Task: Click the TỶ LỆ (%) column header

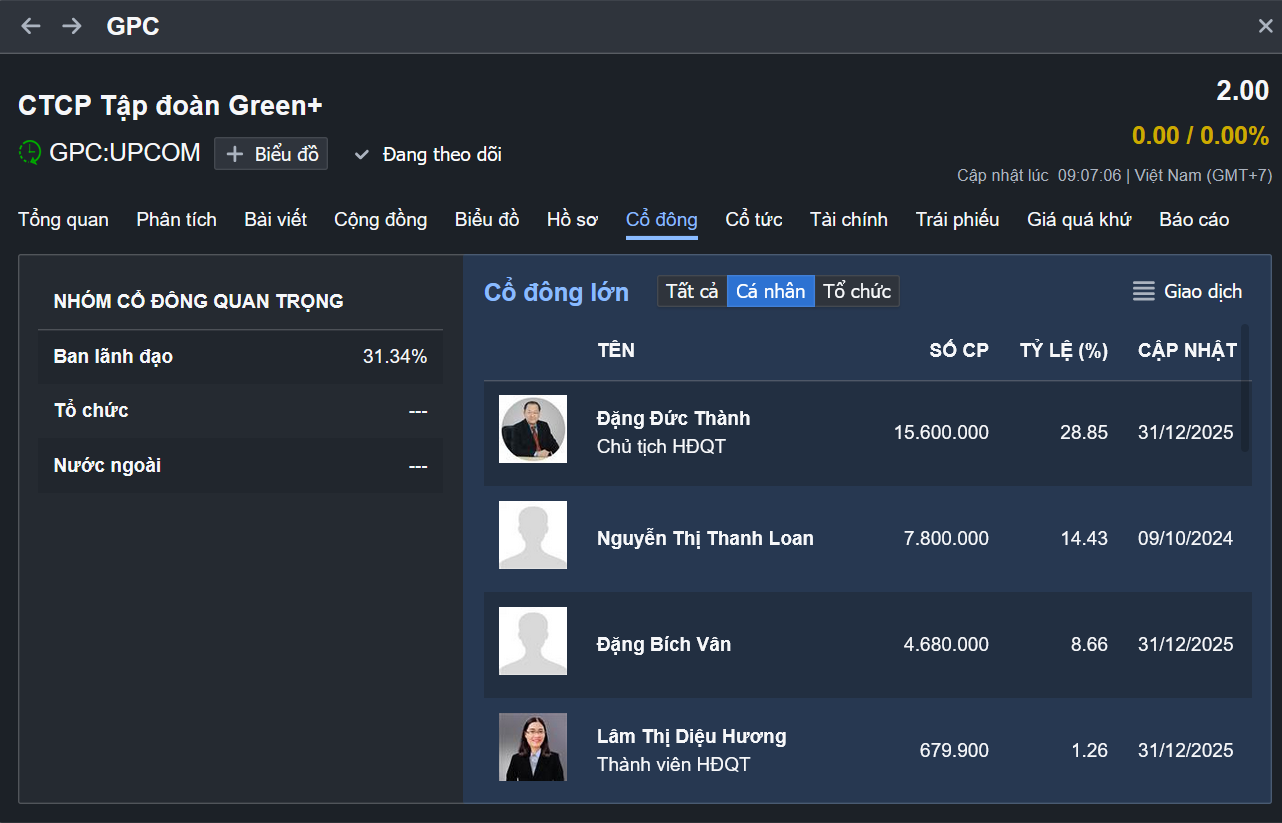Action: pos(1064,350)
